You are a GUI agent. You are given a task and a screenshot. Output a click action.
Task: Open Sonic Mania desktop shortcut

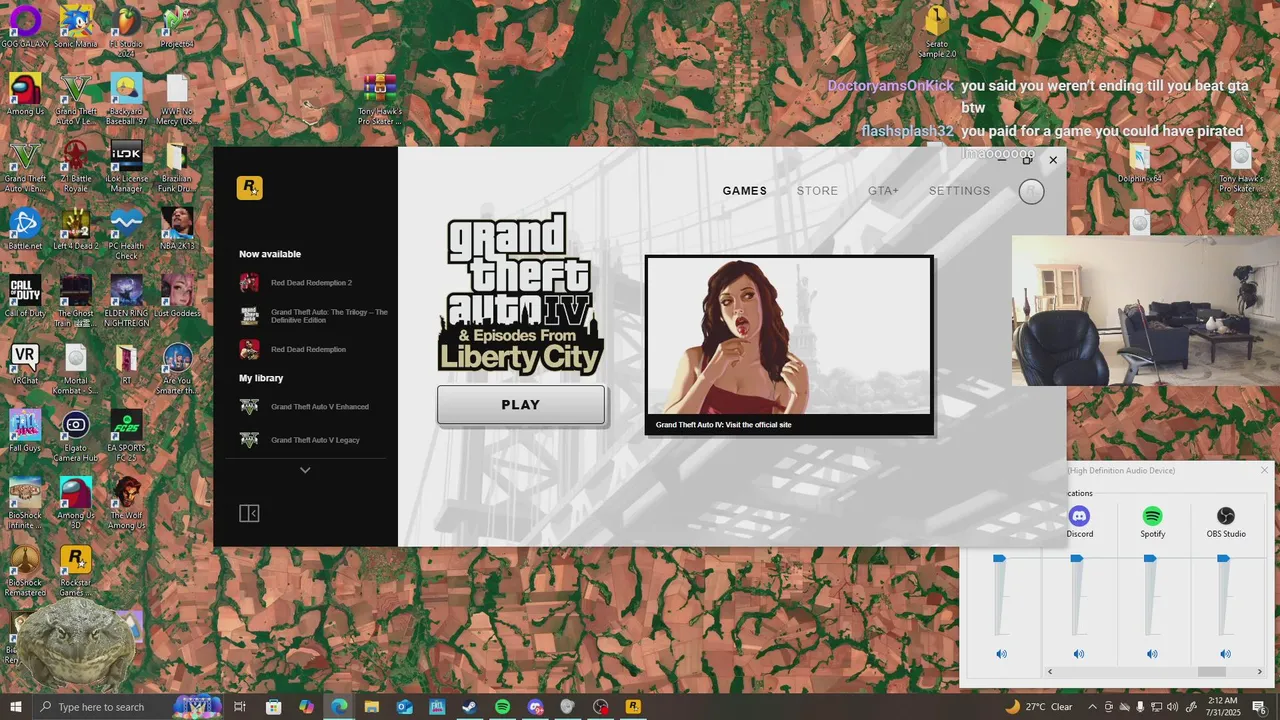(x=76, y=27)
